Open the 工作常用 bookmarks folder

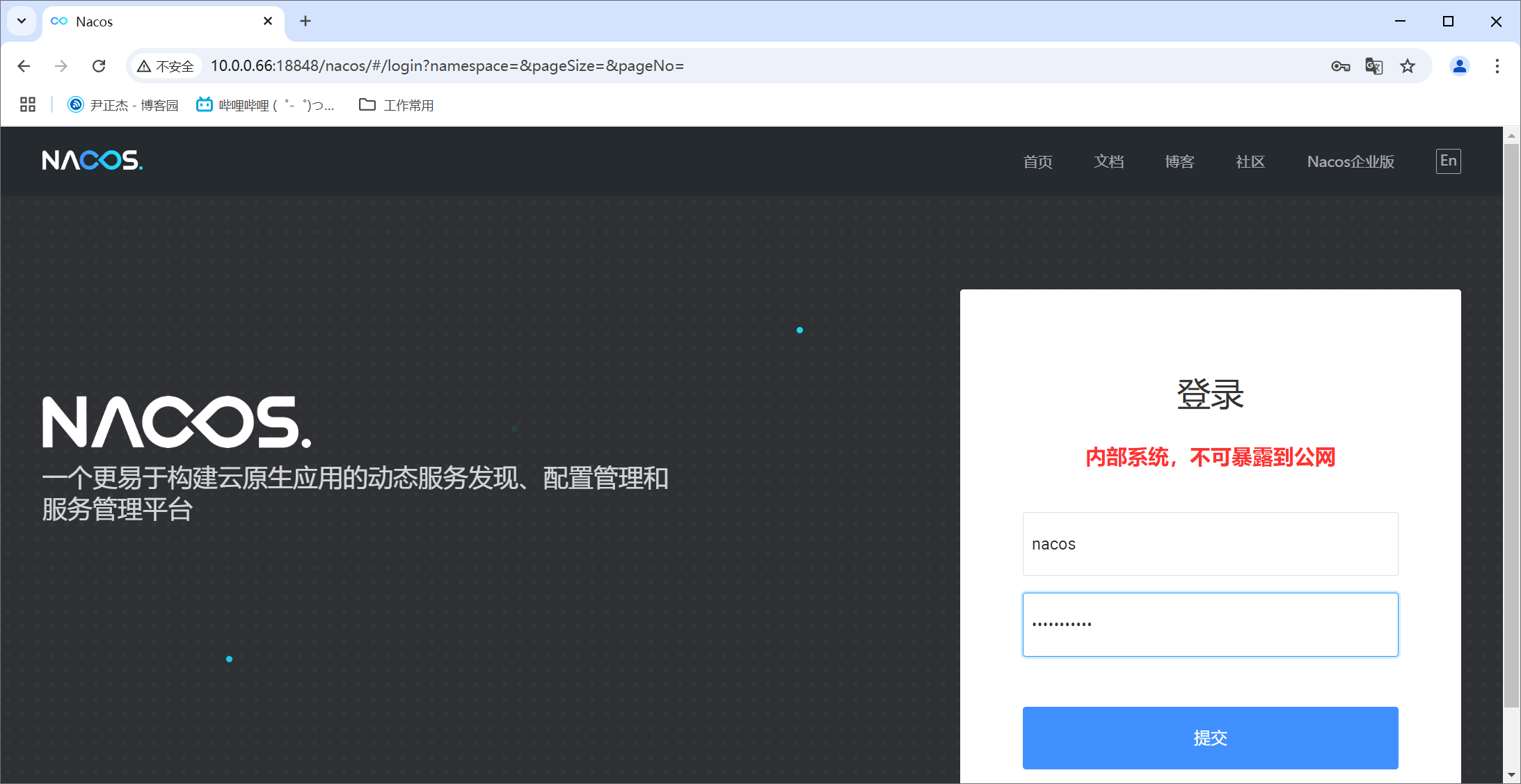point(397,105)
